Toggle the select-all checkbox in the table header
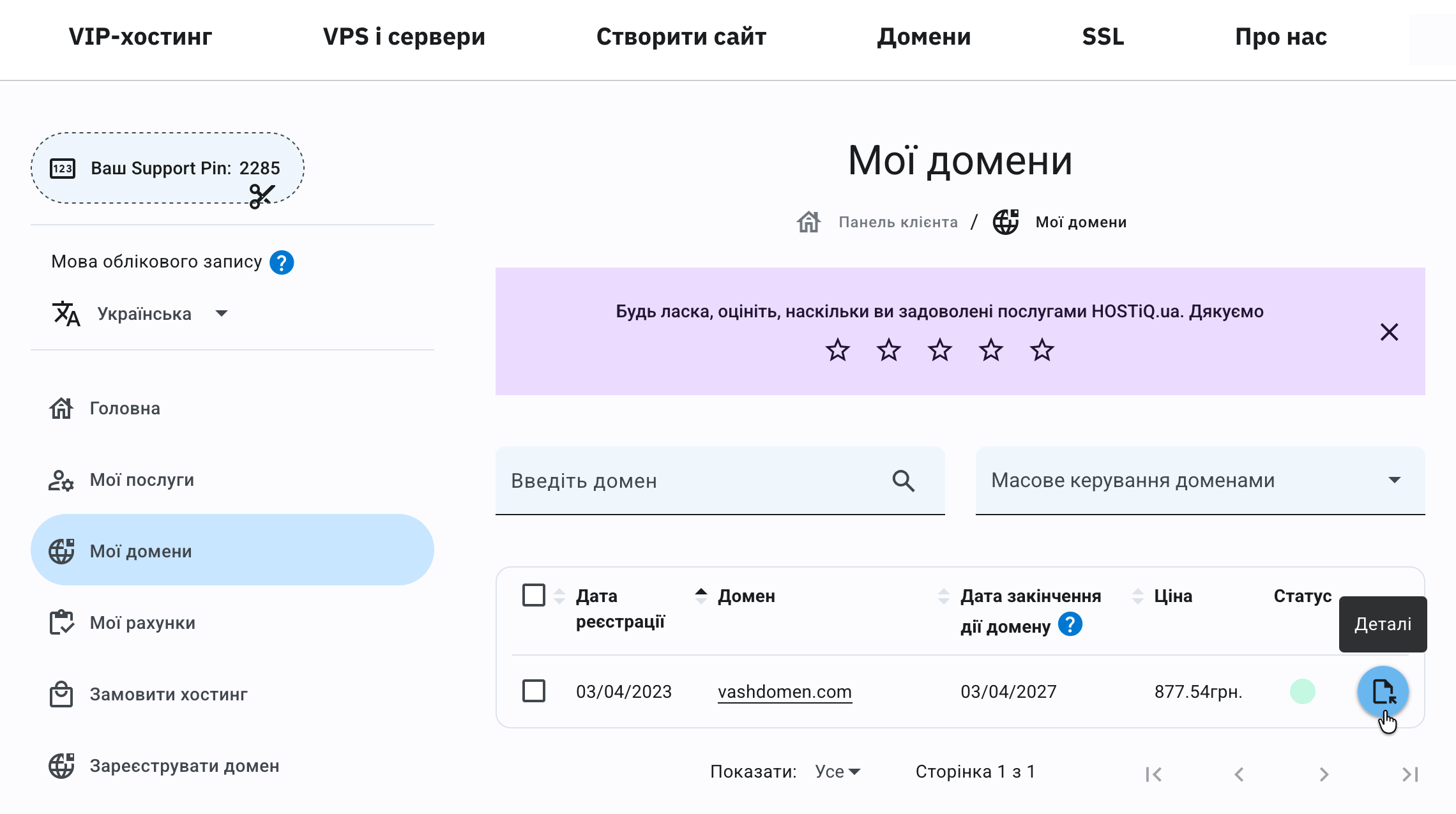Image resolution: width=1456 pixels, height=814 pixels. pos(534,595)
